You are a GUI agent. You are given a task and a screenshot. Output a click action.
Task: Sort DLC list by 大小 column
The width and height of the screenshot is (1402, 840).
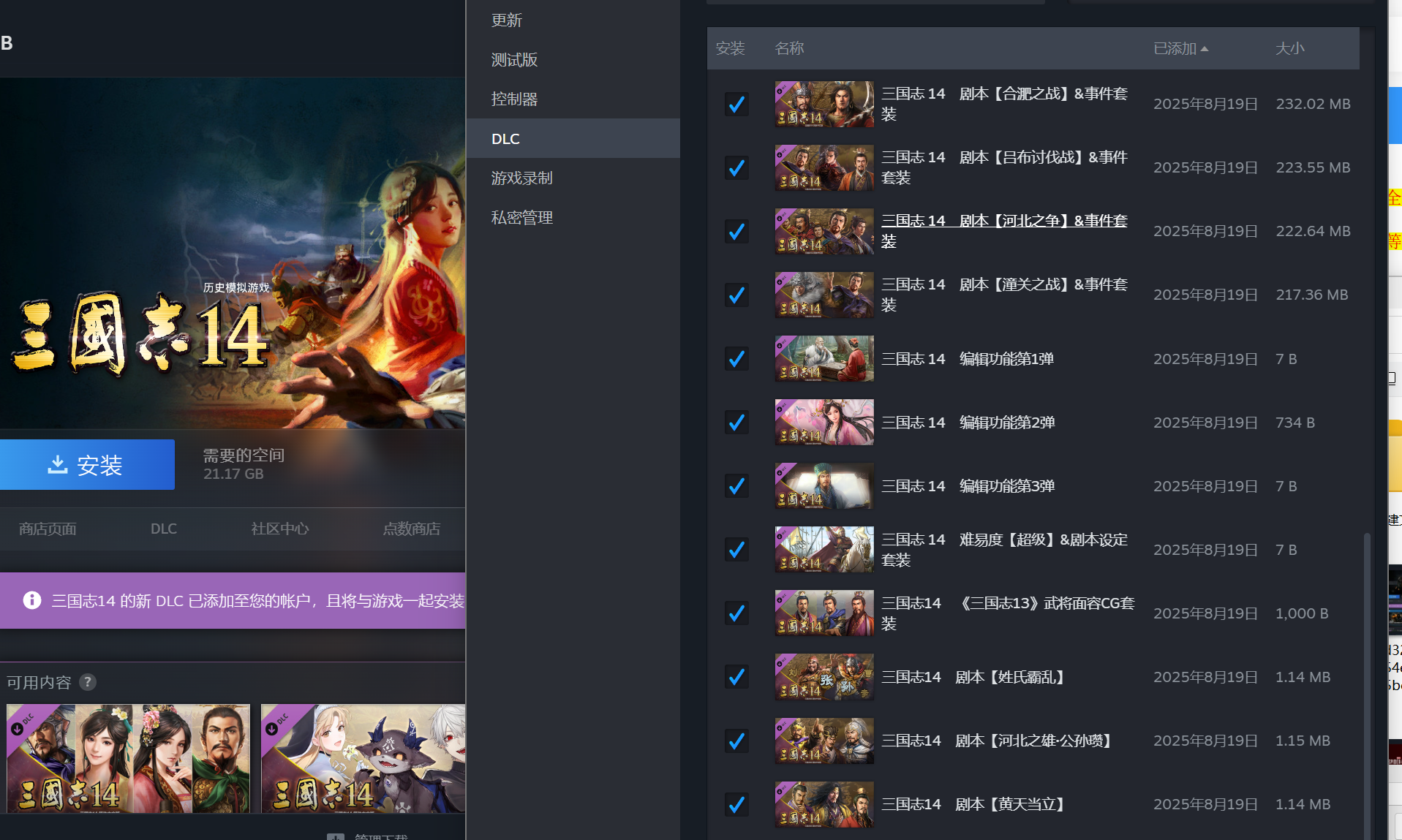(1290, 48)
